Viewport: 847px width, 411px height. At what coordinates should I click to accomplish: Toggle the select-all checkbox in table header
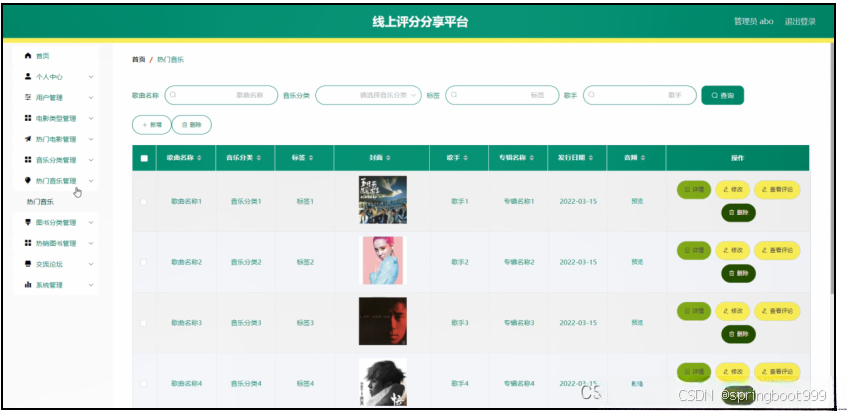click(x=144, y=158)
